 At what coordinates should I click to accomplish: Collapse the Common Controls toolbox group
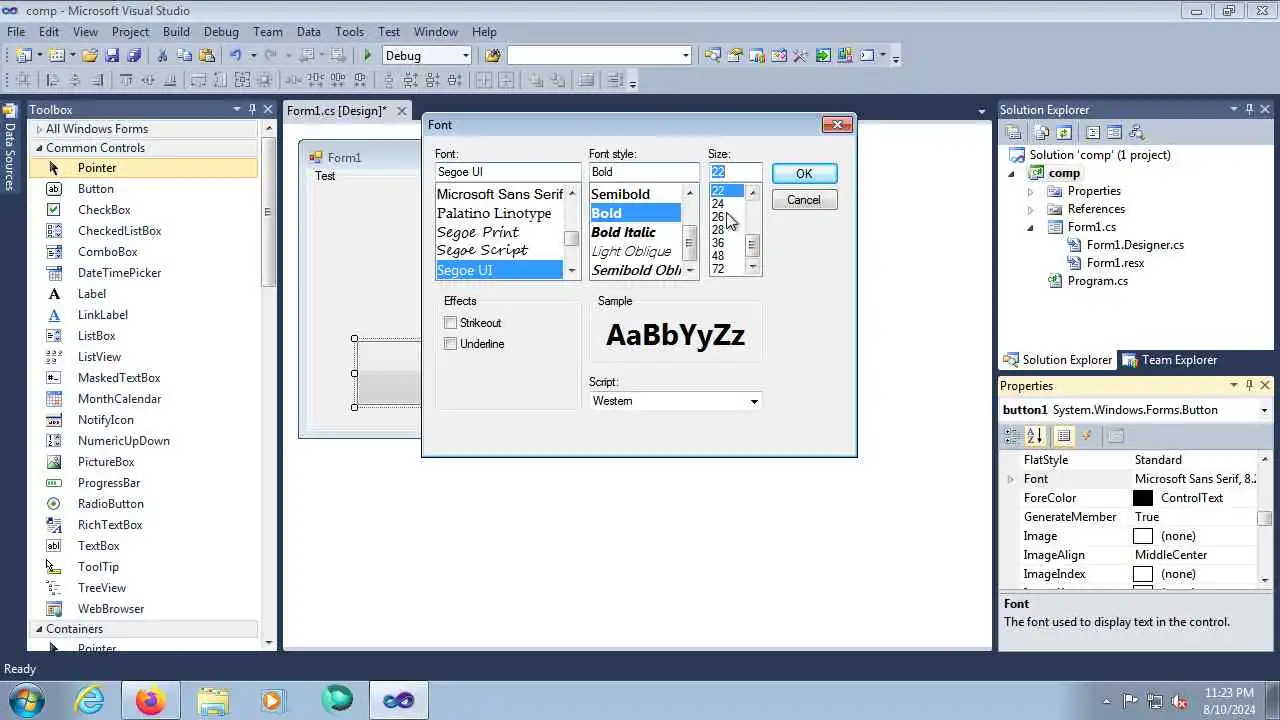coord(39,148)
